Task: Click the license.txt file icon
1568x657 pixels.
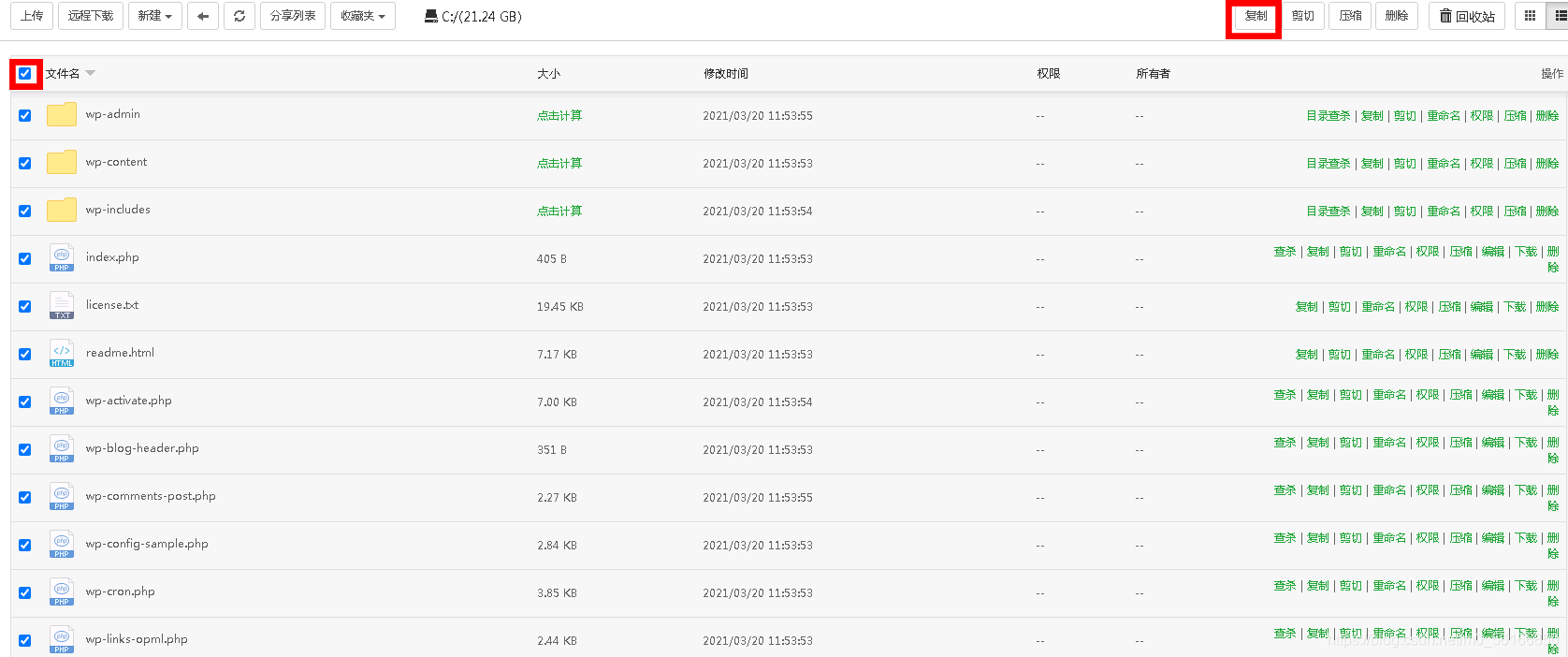Action: pos(62,306)
